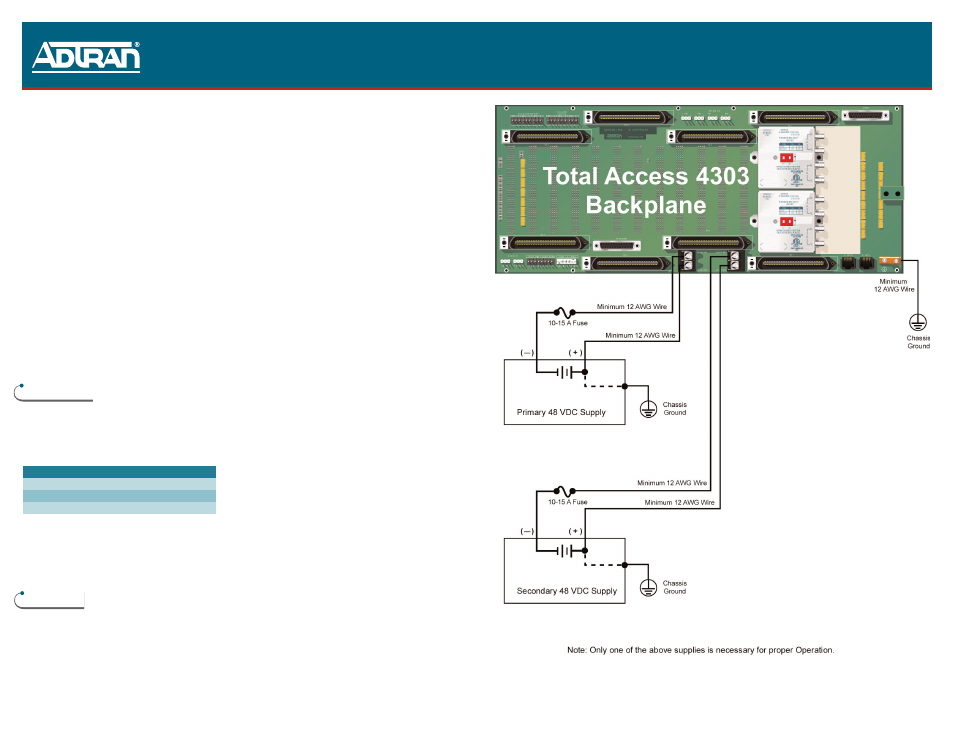Click the "Secondary 48 VDC Supply" label
The height and width of the screenshot is (737, 954).
pyautogui.click(x=566, y=591)
